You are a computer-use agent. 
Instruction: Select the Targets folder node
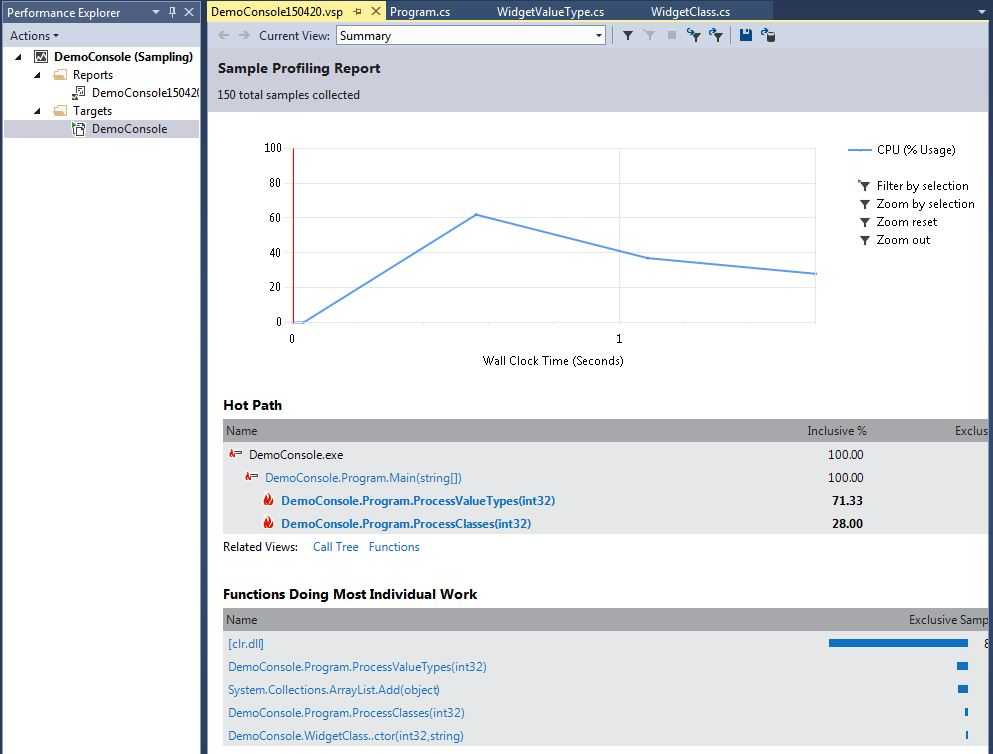point(92,111)
